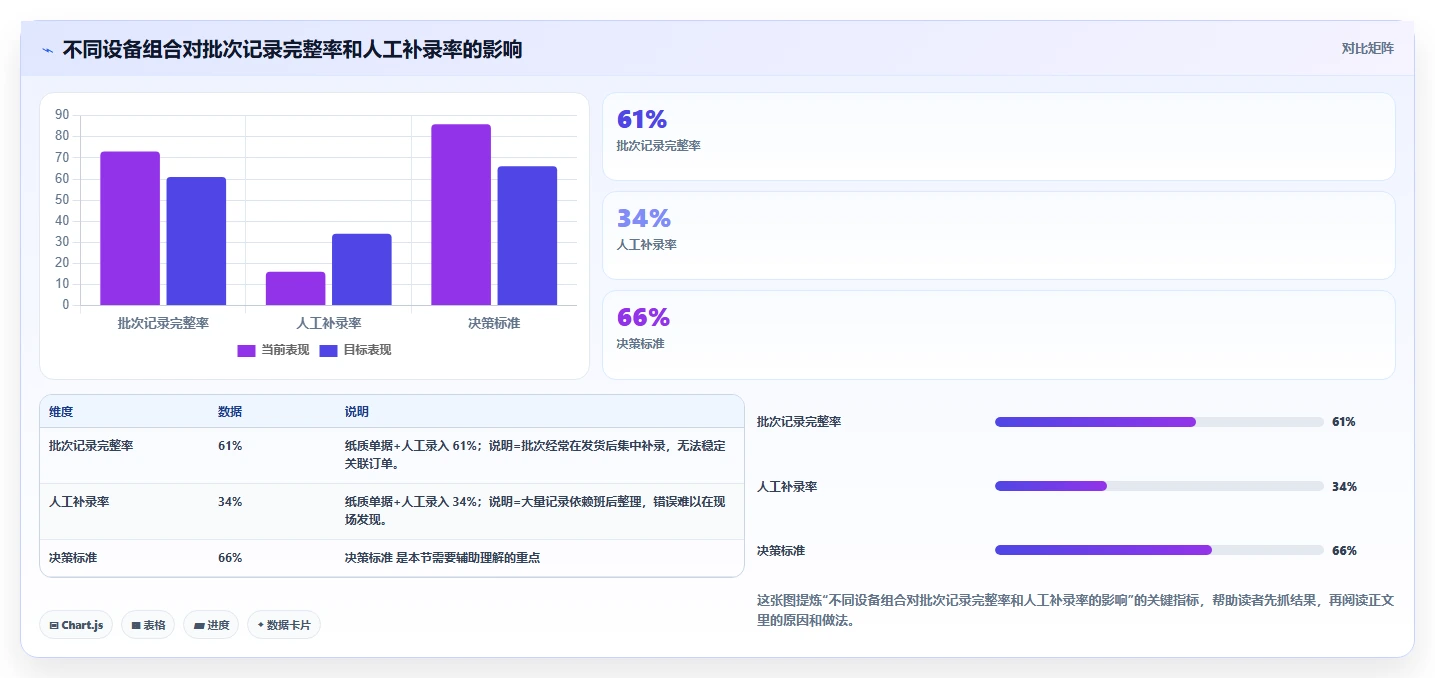Click the 数据卡片 tag chip
The image size is (1435, 678).
tap(284, 625)
